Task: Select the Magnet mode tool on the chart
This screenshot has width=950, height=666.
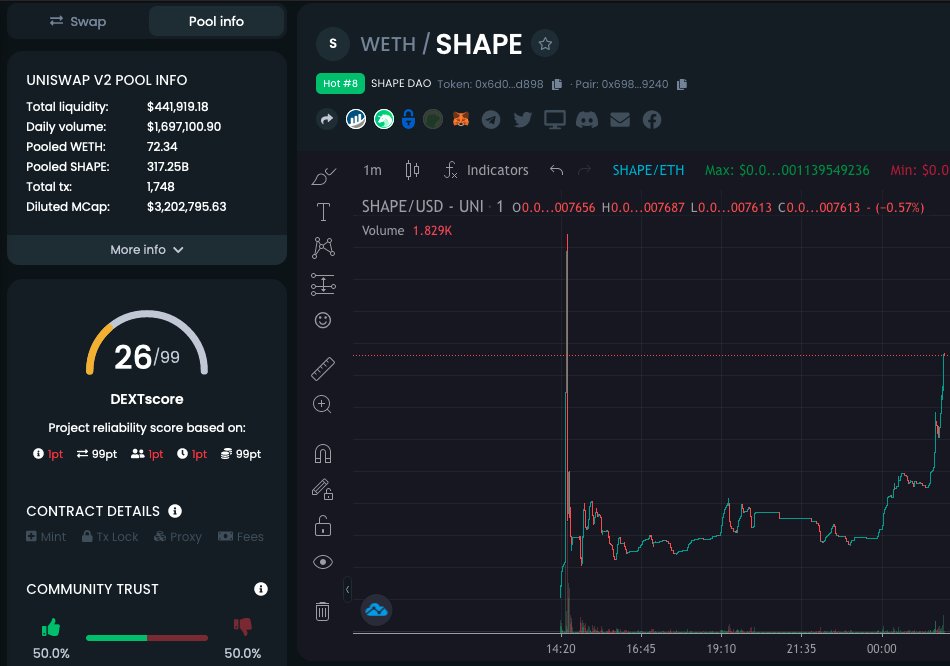Action: [322, 452]
